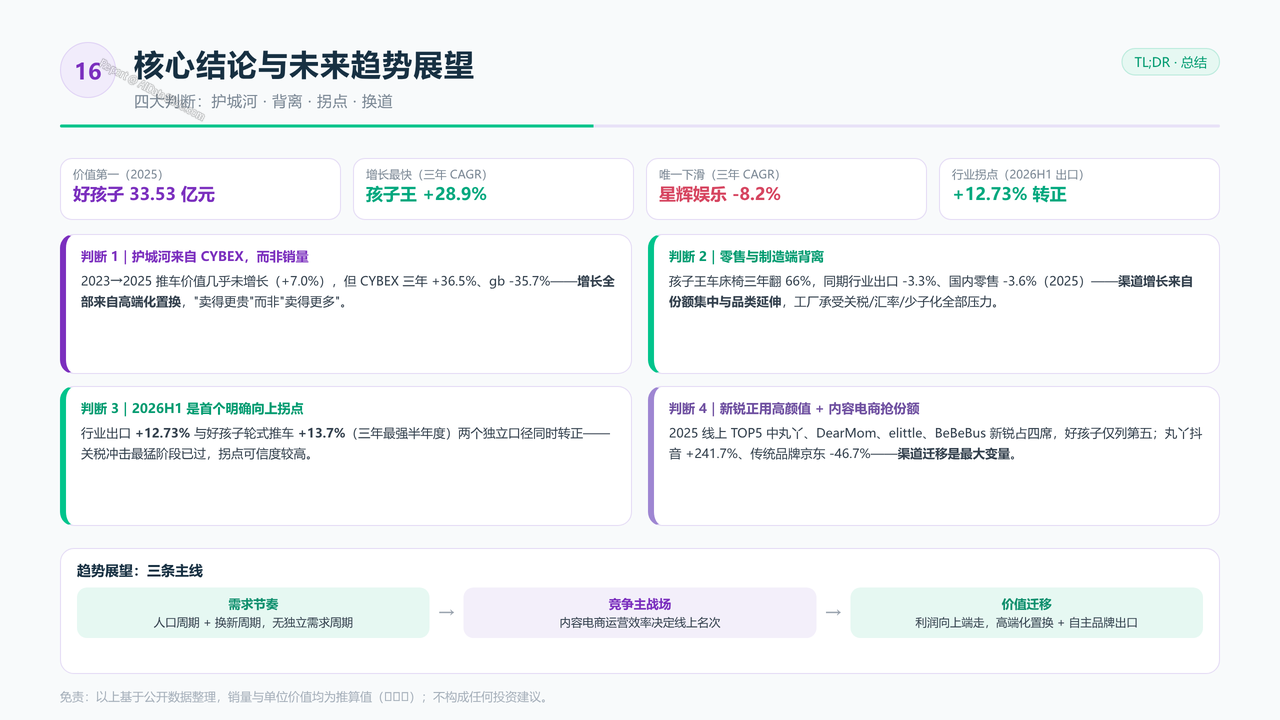This screenshot has height=720, width=1280.
Task: Click heading 判断 1｜护城河来自 CYBEX，而非销量
Action: pyautogui.click(x=195, y=257)
